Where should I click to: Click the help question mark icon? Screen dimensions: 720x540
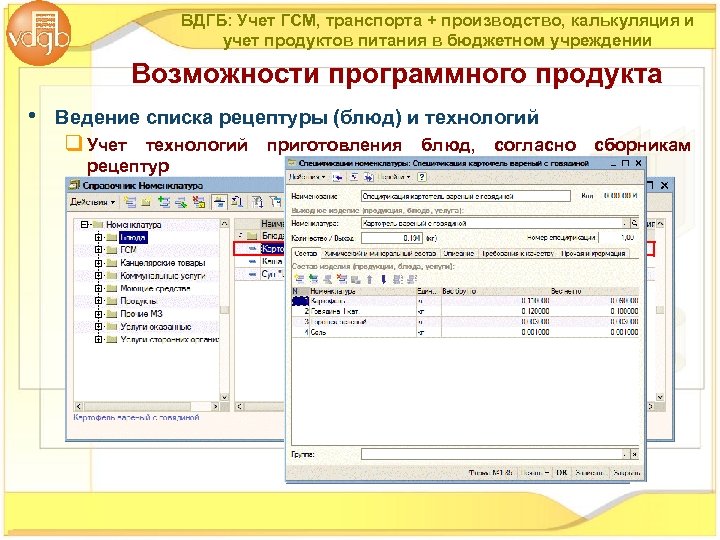click(x=422, y=177)
